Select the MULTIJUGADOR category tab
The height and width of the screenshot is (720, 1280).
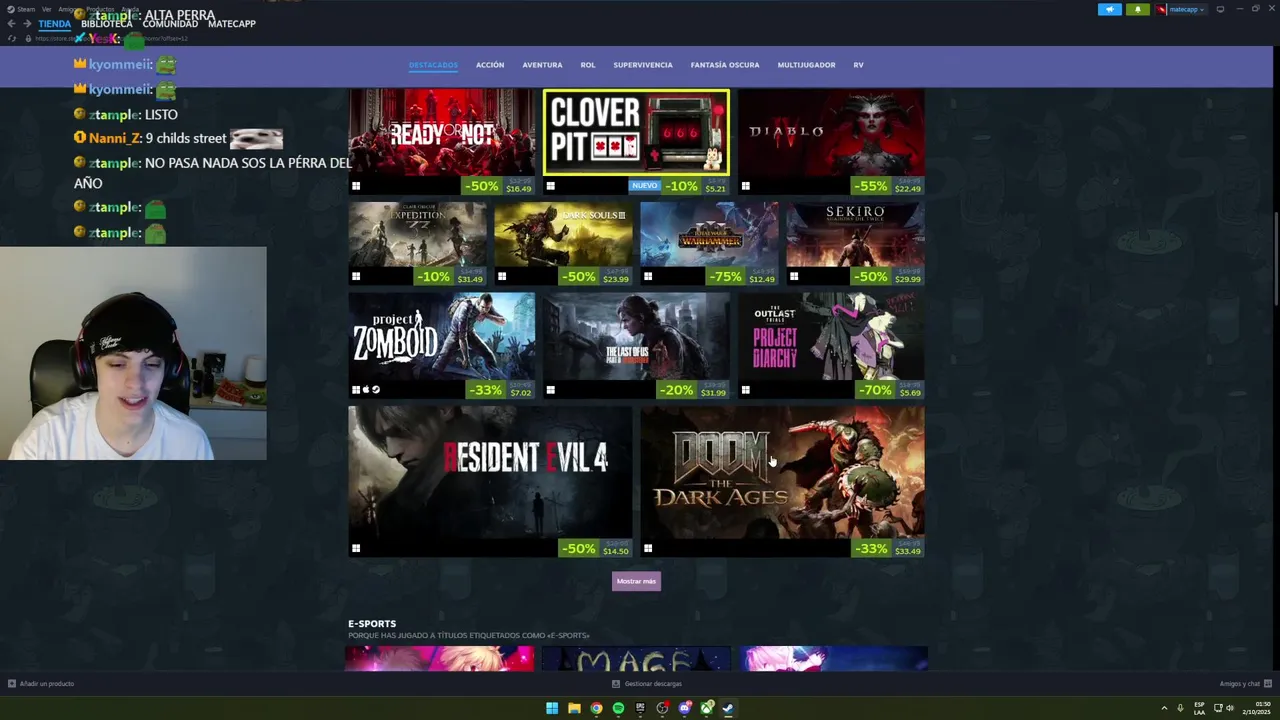pyautogui.click(x=806, y=65)
